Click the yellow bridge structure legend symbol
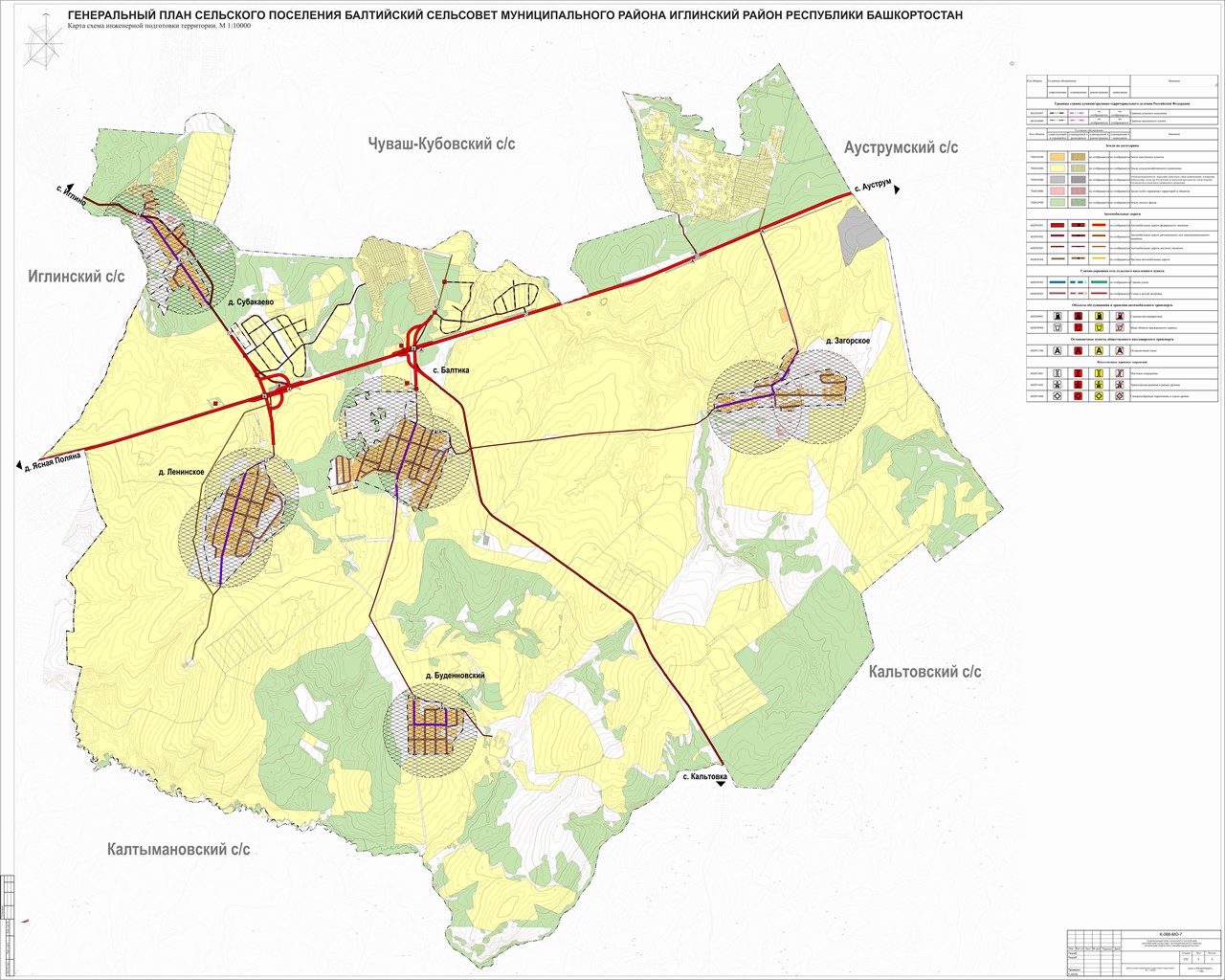This screenshot has width=1225, height=980. click(1099, 373)
